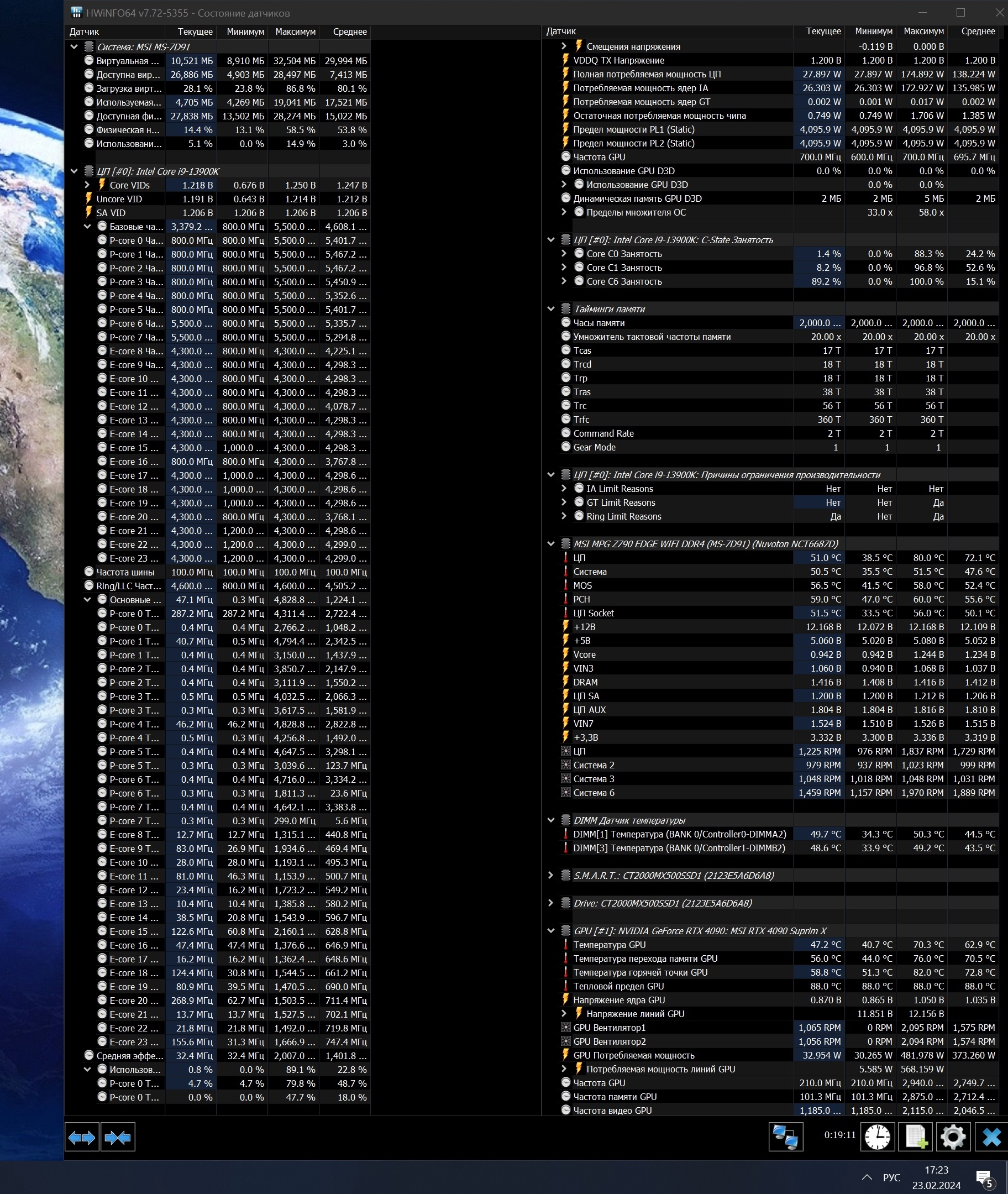
Task: Click the fan icon beside Система 6
Action: coord(566,793)
